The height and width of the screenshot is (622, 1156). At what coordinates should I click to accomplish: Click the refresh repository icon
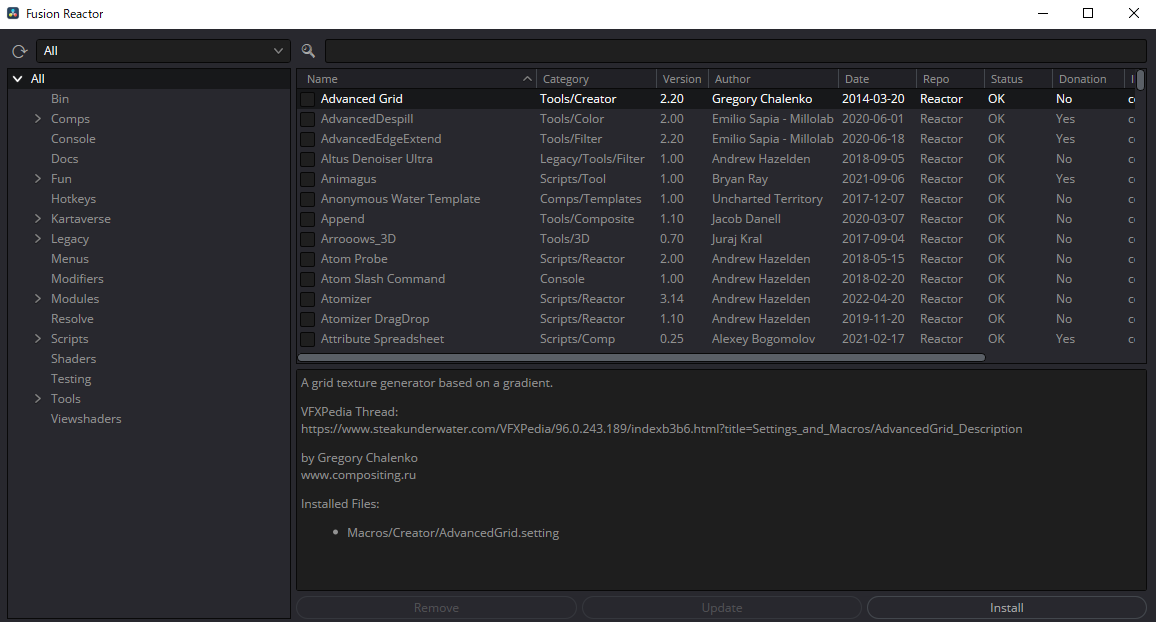coord(20,51)
